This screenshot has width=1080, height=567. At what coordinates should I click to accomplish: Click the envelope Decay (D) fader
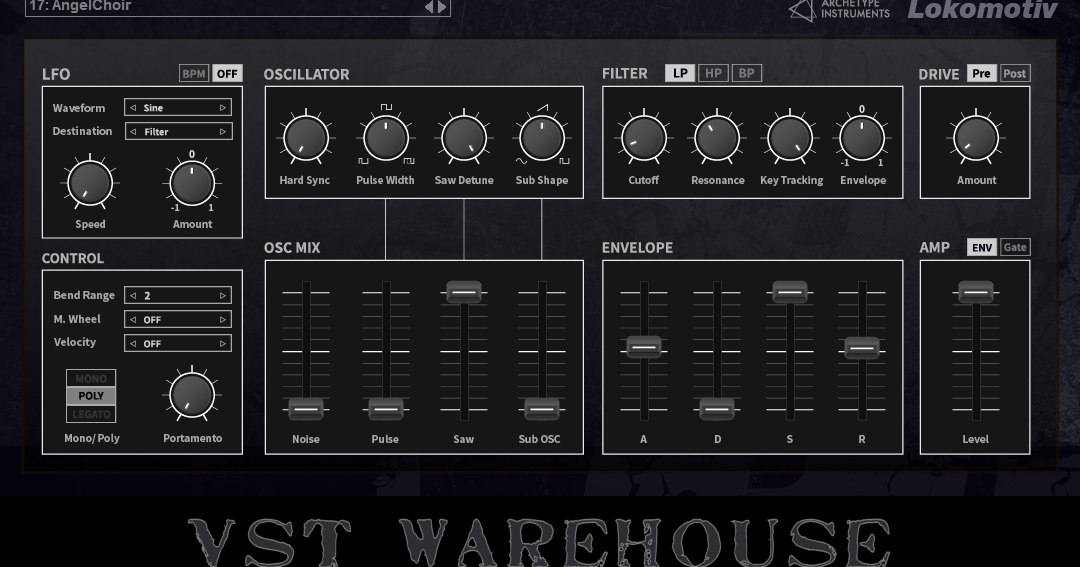[717, 409]
